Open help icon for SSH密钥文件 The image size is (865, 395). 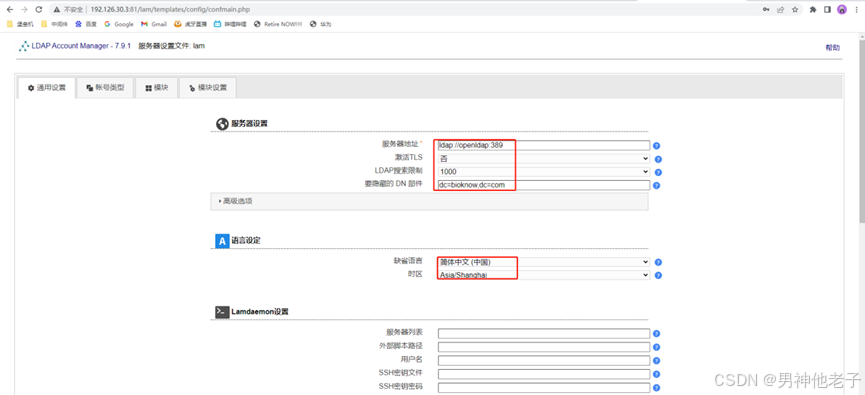click(656, 374)
